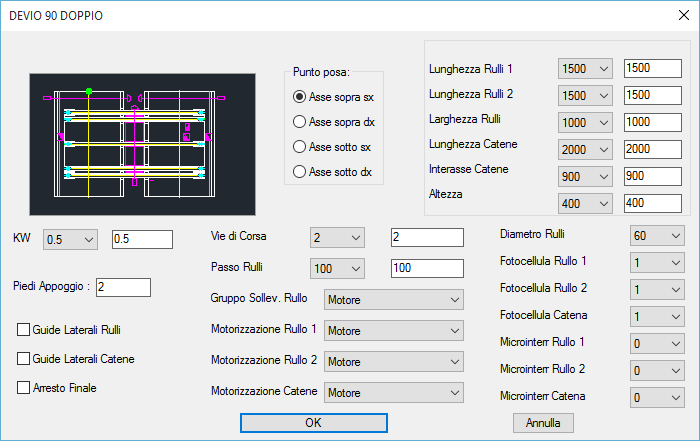Select Asse sopra dx radio option
This screenshot has height=441, width=700.
[333, 122]
